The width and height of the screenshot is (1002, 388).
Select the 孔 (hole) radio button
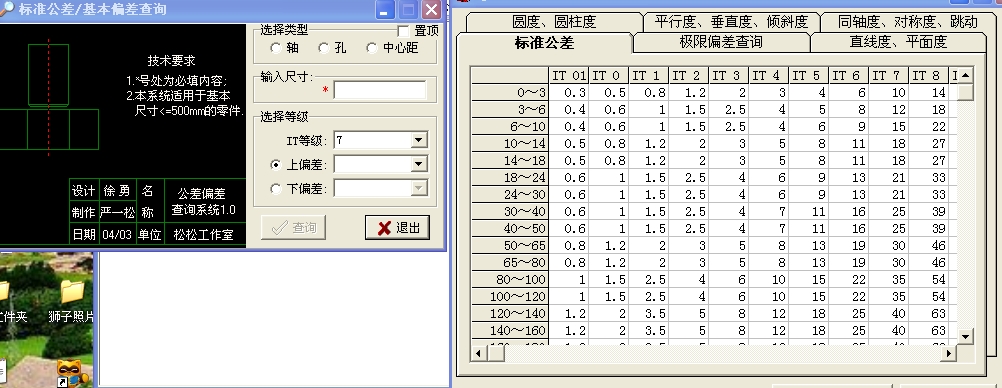[x=325, y=48]
